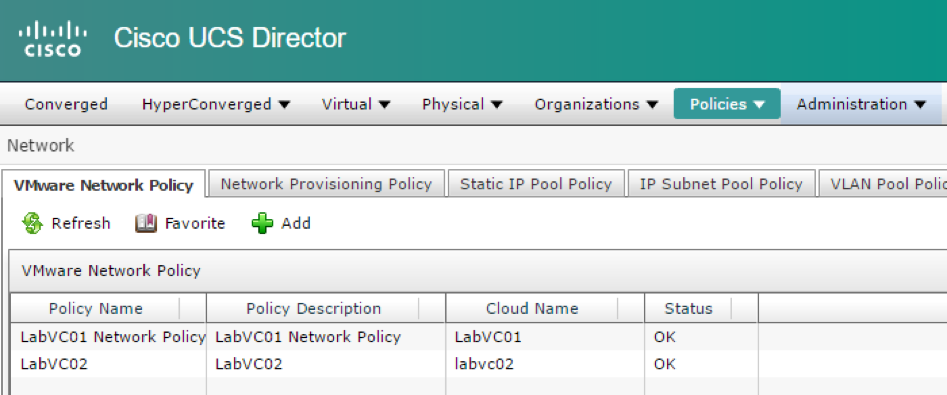
Task: Select the VMware Network Policy tab
Action: (x=103, y=185)
